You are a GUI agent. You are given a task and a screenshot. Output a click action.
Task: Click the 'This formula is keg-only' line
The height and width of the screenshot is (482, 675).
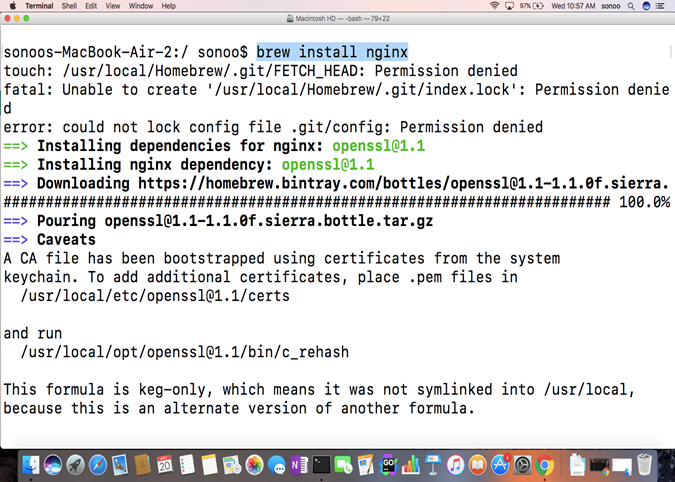[319, 390]
